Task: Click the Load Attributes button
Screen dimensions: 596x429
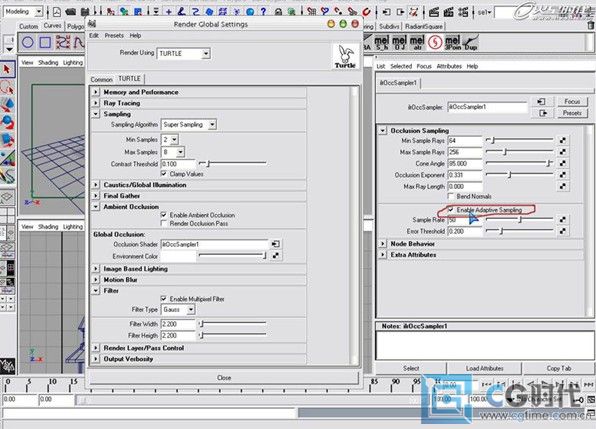Action: pos(484,368)
